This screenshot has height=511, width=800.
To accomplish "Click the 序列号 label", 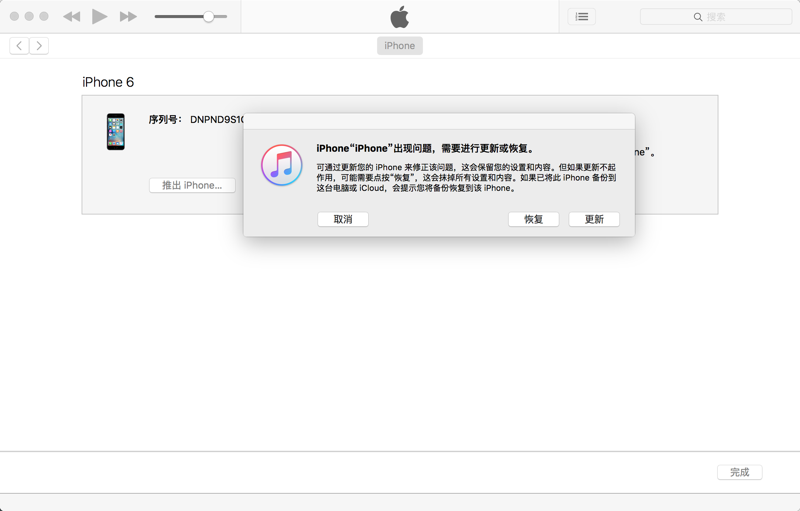I will click(x=164, y=119).
